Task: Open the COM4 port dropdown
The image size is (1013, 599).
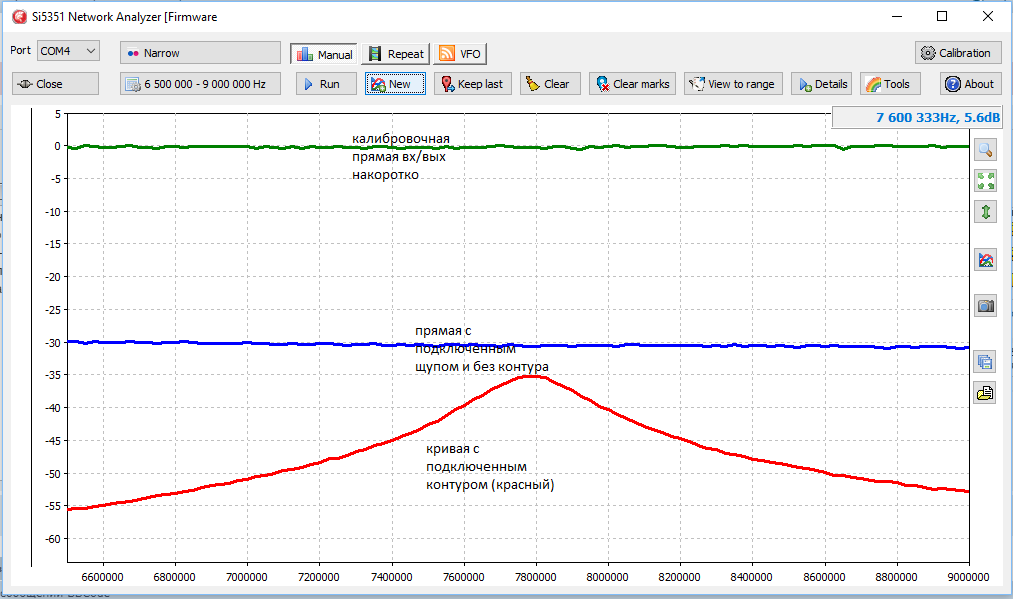Action: point(68,50)
